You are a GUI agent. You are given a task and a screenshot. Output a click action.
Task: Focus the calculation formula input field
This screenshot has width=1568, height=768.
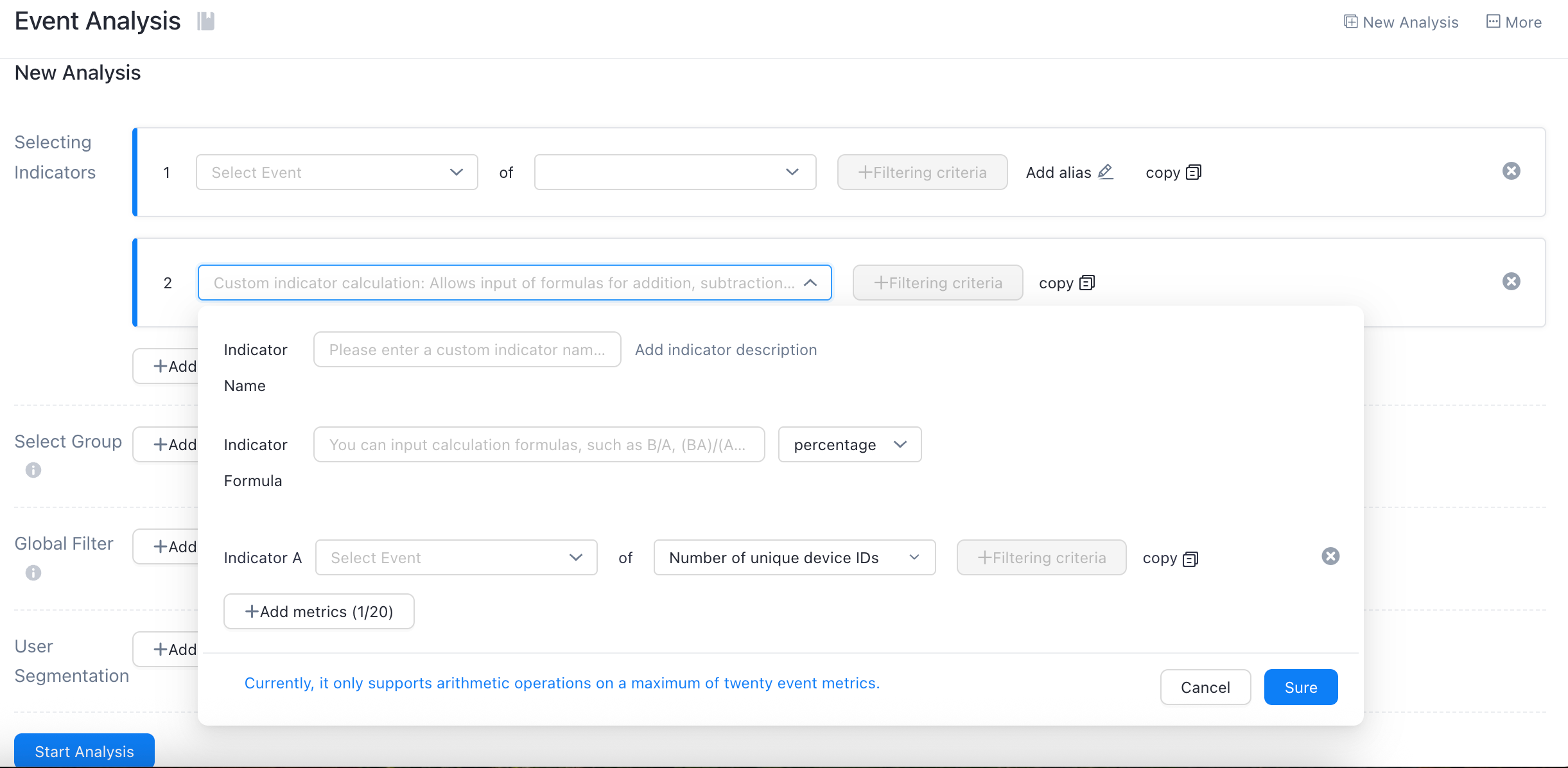point(539,444)
